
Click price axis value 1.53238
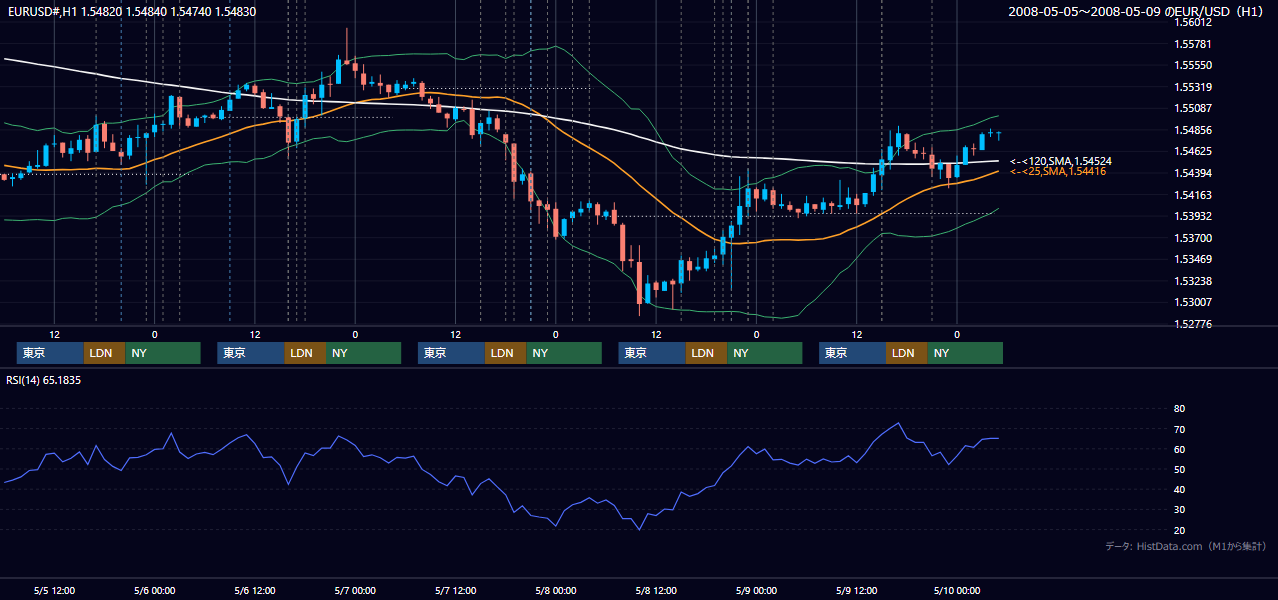(1193, 281)
